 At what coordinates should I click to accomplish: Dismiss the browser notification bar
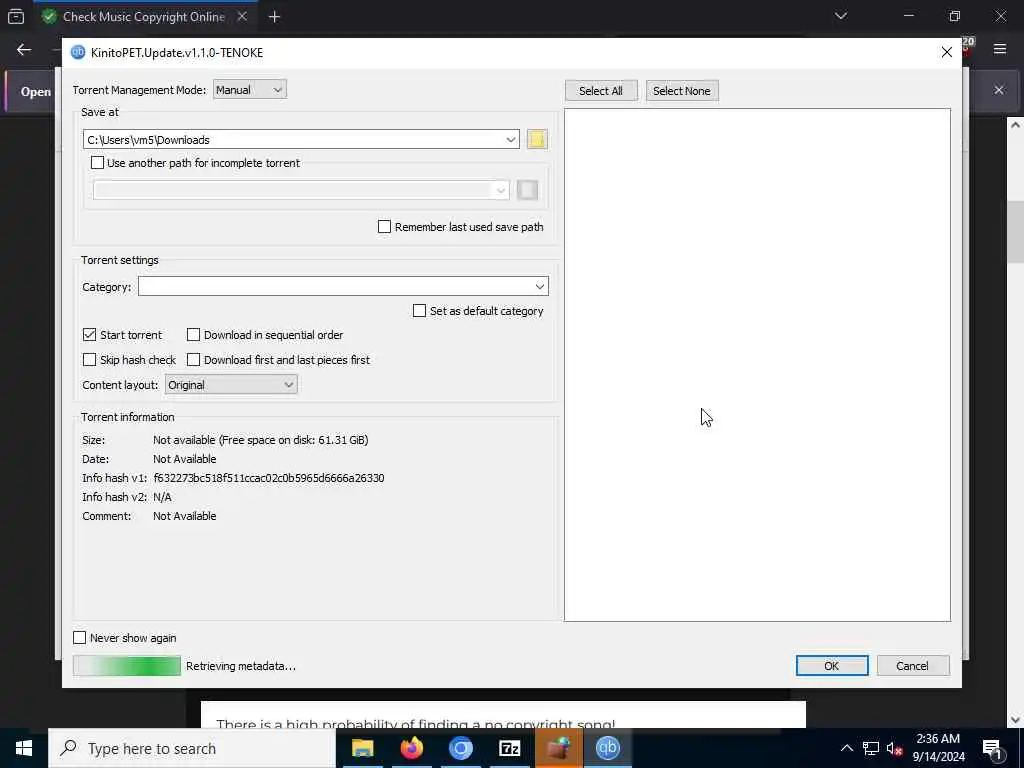coord(999,90)
